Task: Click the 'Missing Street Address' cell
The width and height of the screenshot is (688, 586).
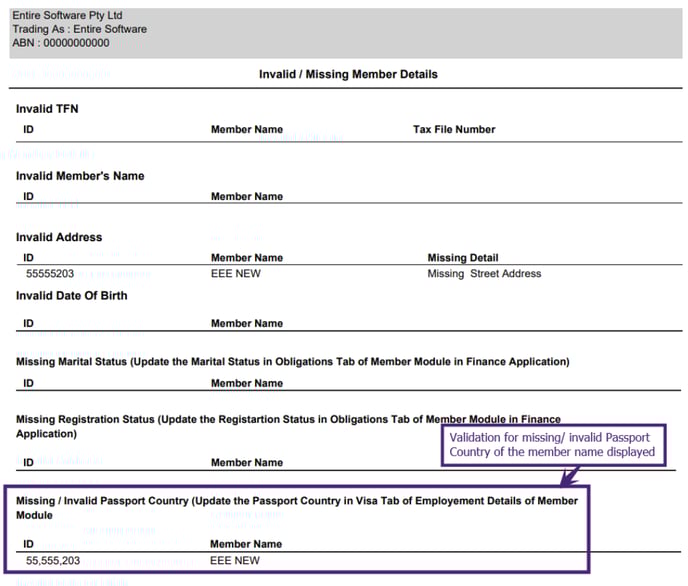Action: [484, 274]
